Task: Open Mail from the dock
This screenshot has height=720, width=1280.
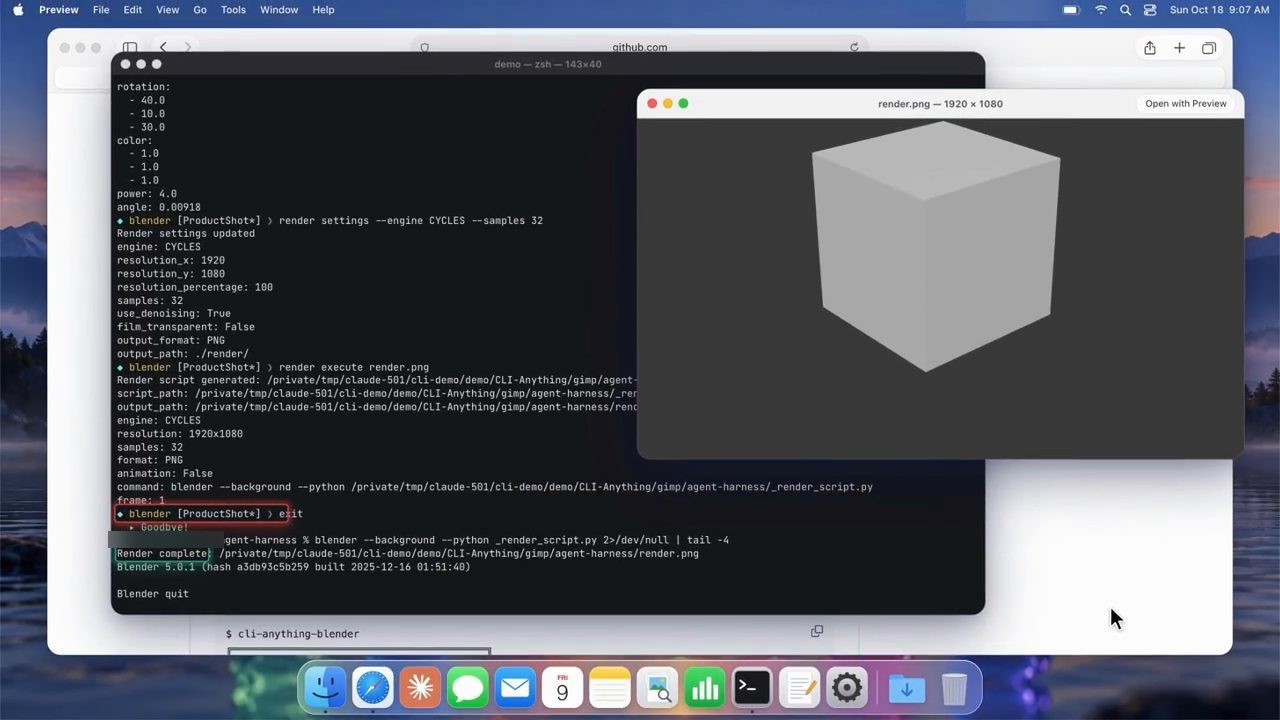Action: (515, 688)
